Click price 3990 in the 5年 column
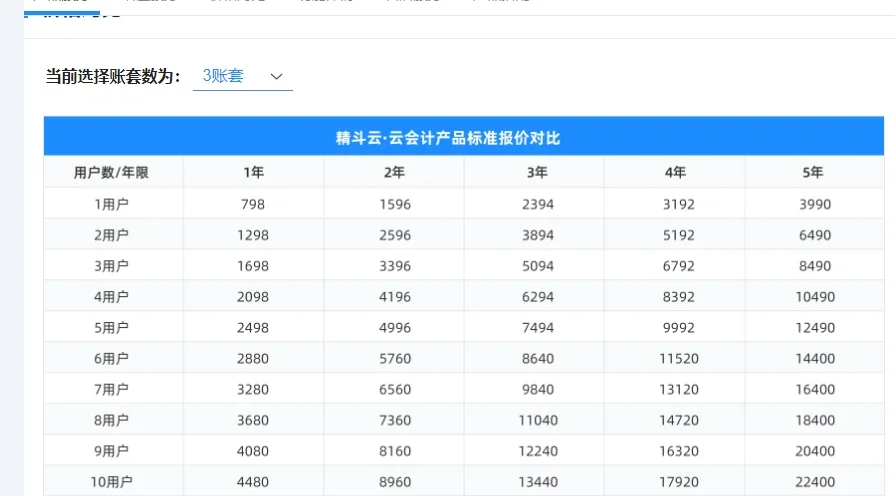 pyautogui.click(x=815, y=204)
